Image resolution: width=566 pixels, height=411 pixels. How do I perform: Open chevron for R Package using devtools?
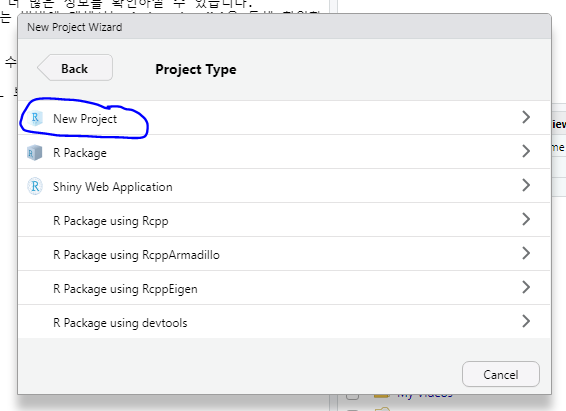(526, 321)
